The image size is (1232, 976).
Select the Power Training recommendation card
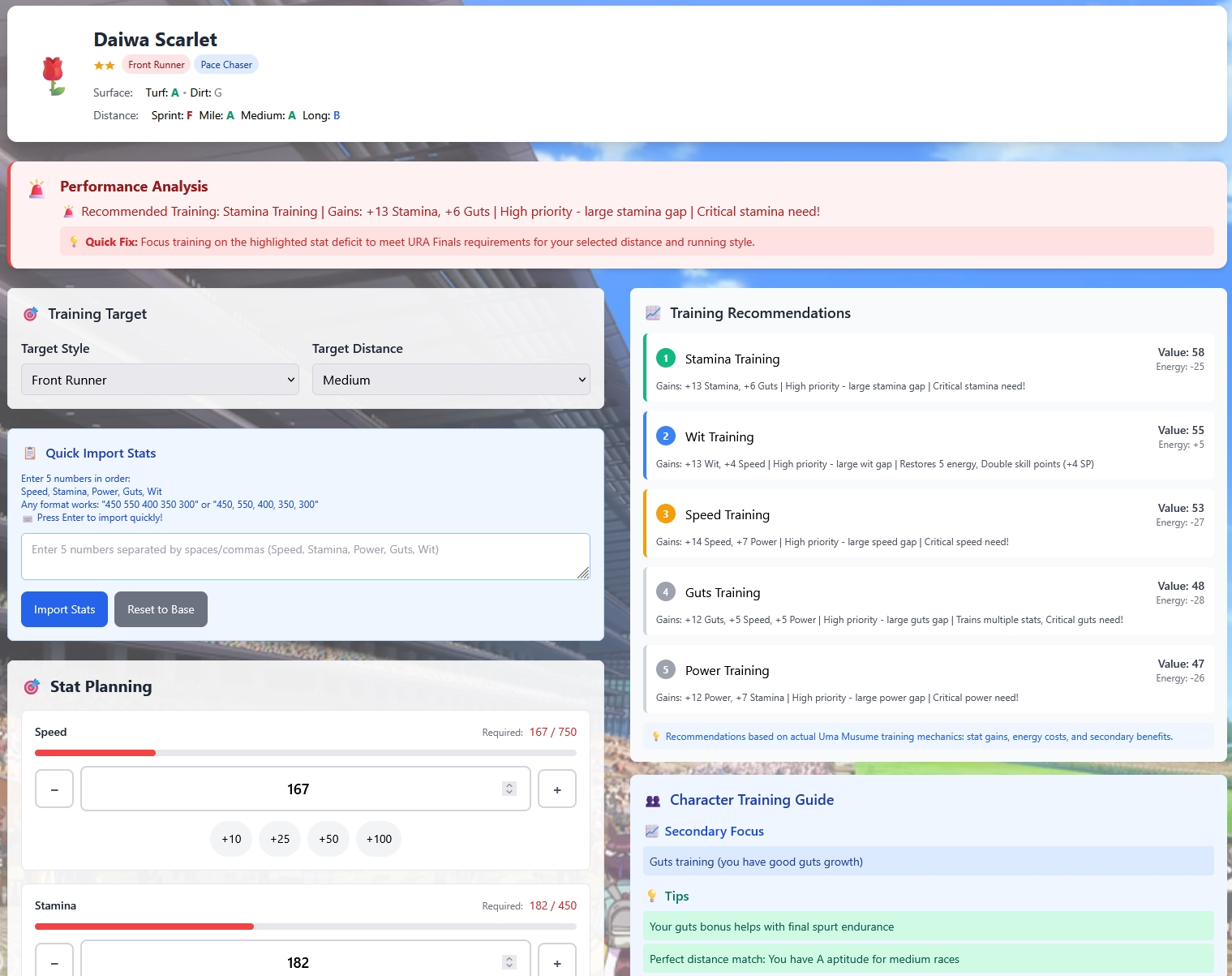click(929, 679)
